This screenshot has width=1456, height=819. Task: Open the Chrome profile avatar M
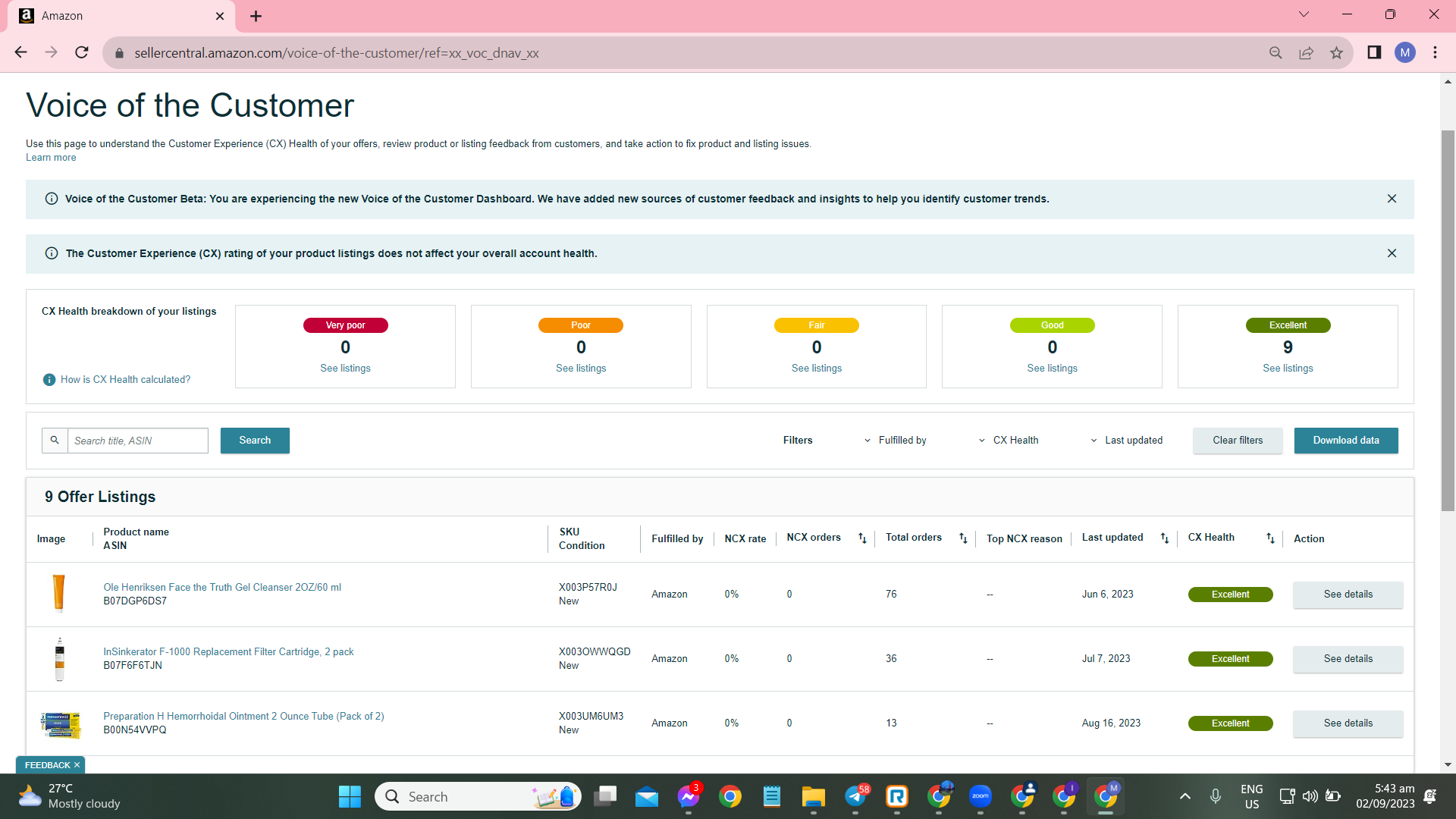[x=1404, y=52]
